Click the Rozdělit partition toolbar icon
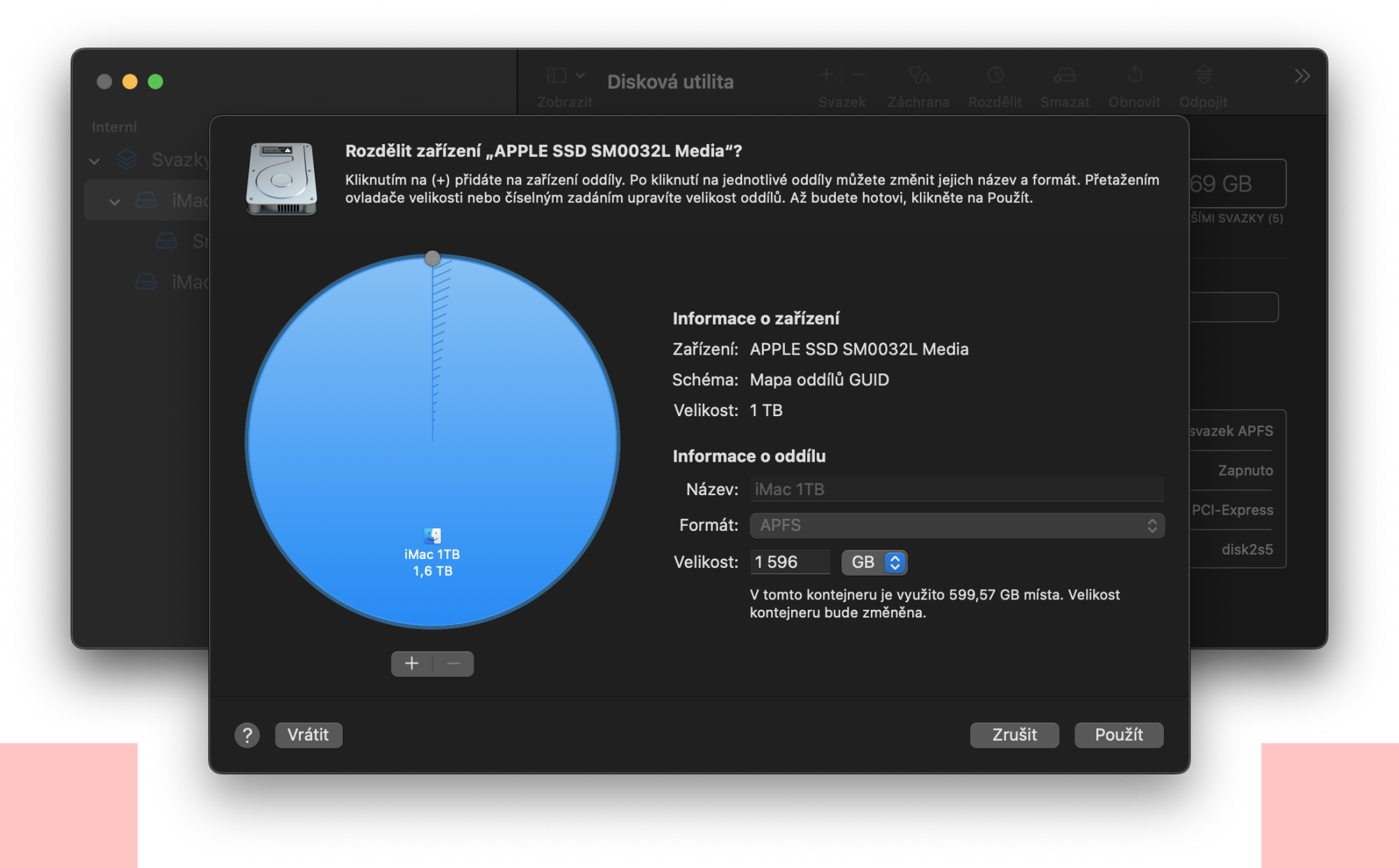Screen dimensions: 1399x868 pos(995,76)
